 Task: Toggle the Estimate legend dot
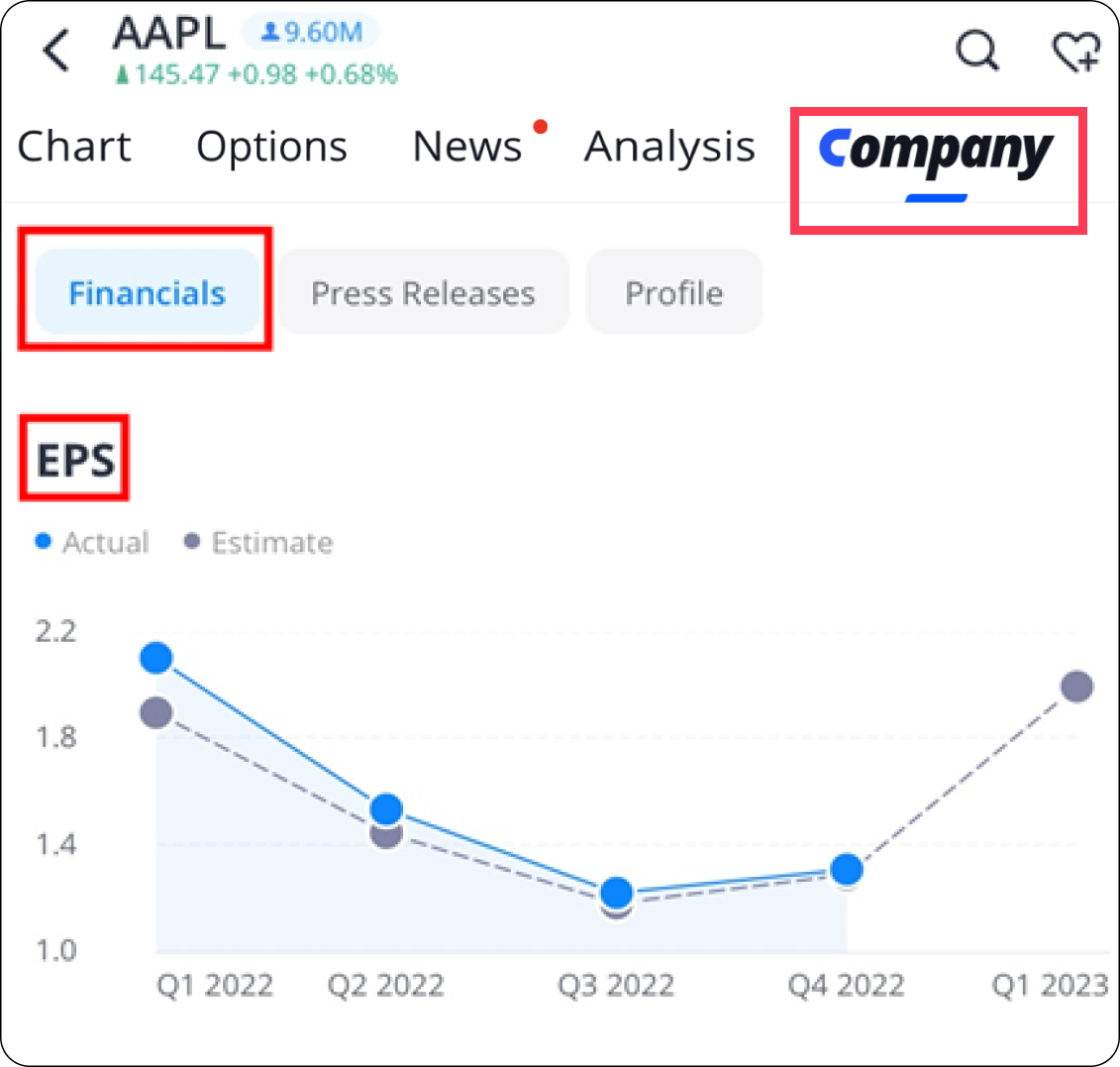point(192,542)
